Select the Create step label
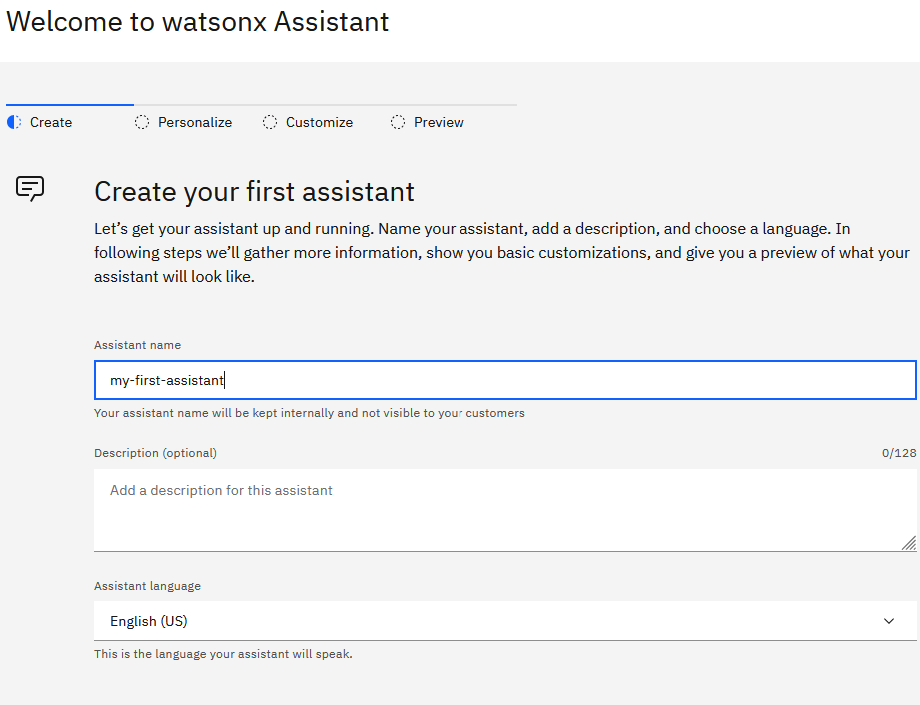The width and height of the screenshot is (920, 705). click(51, 122)
